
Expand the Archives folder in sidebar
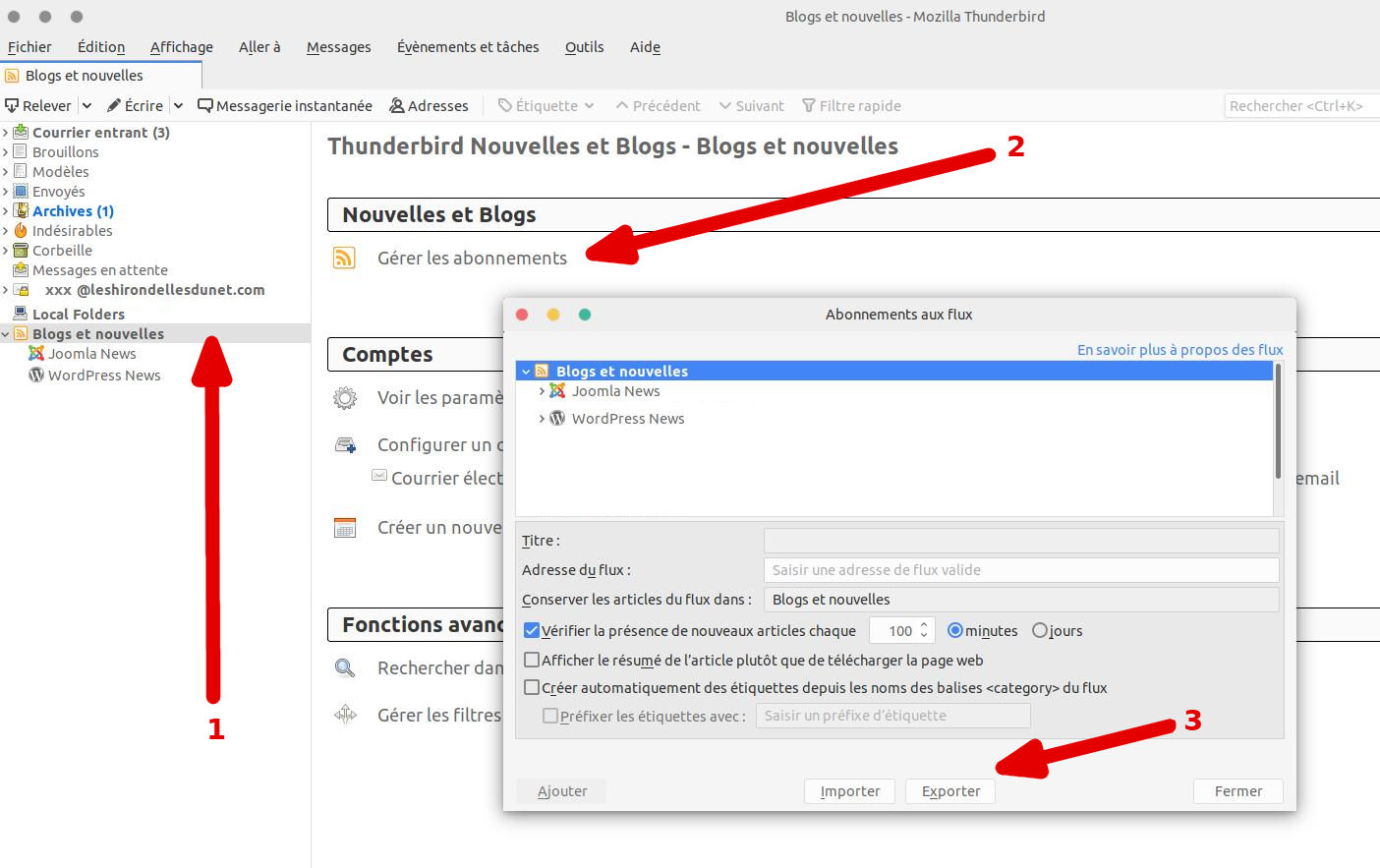6,210
